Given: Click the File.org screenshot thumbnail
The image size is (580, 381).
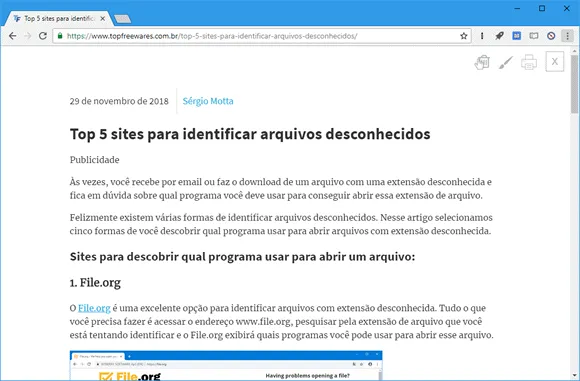Looking at the screenshot, I should tap(226, 365).
